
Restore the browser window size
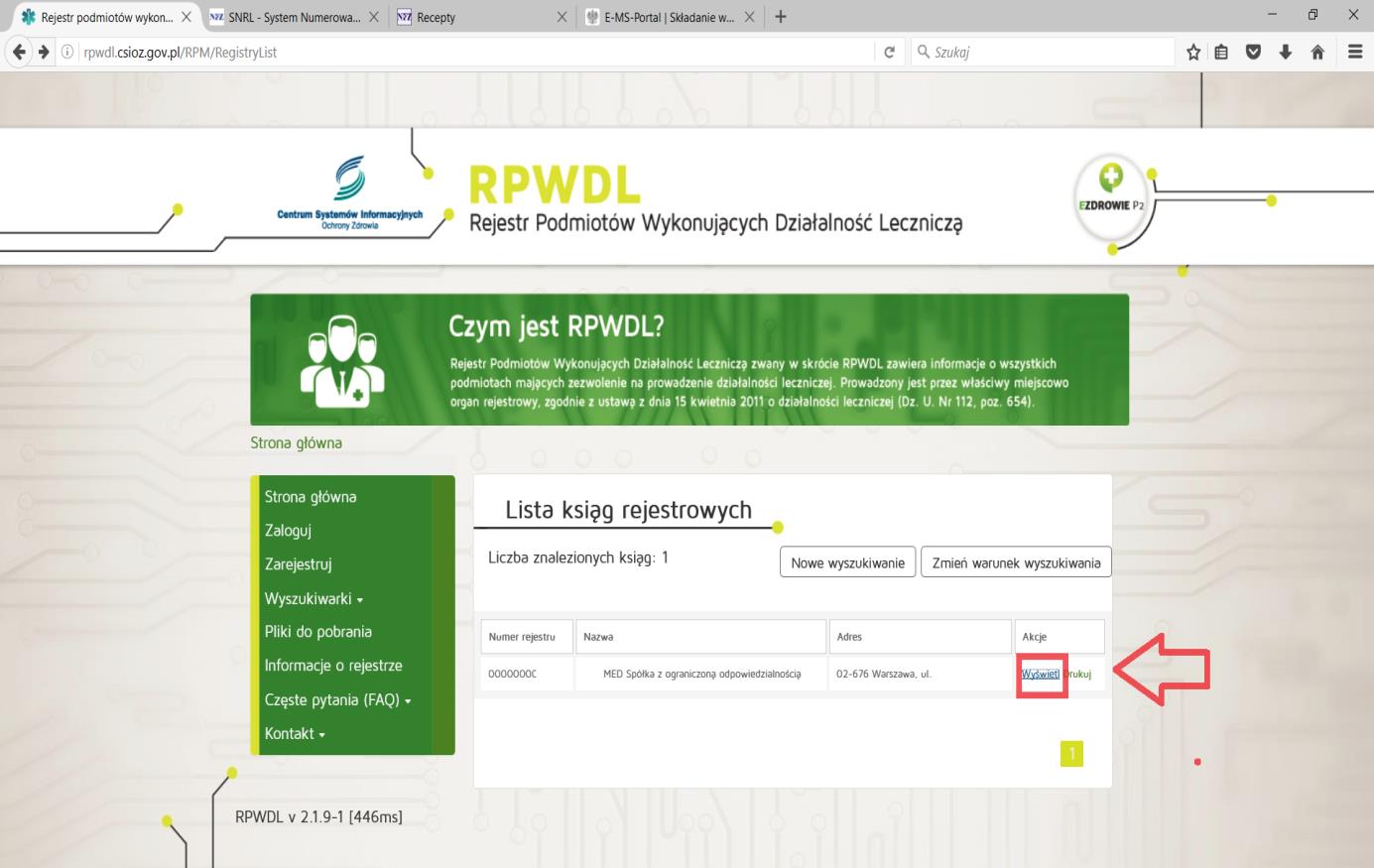click(x=1312, y=15)
